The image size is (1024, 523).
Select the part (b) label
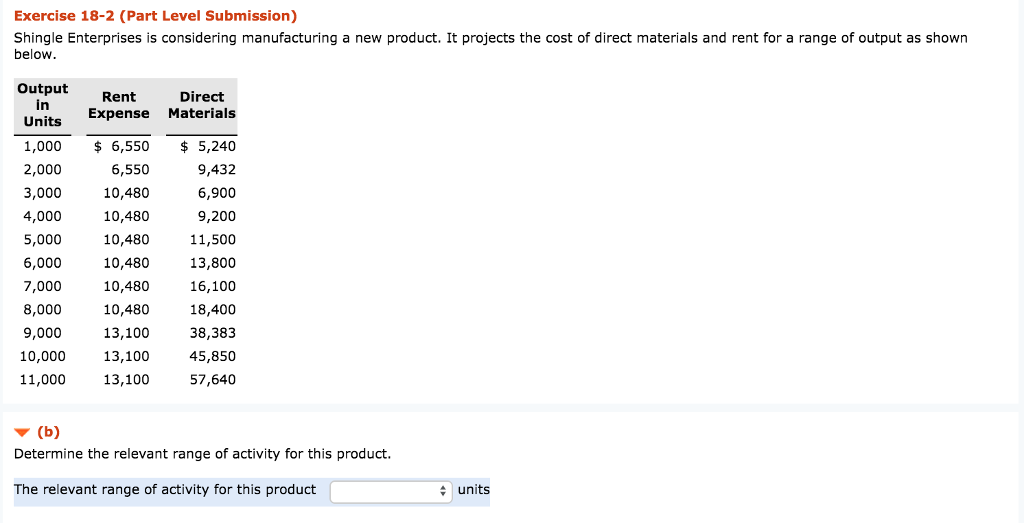49,432
